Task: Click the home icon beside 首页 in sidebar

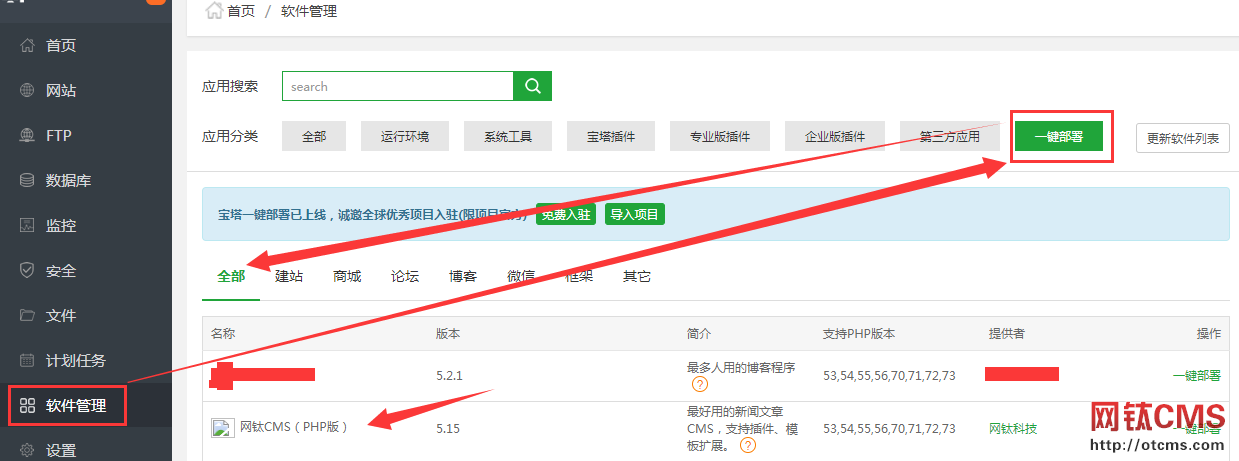Action: 28,46
